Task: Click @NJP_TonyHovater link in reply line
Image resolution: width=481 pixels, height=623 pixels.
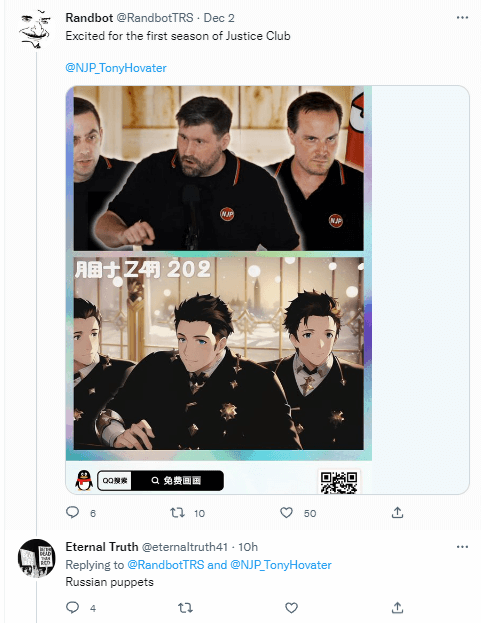Action: click(280, 565)
